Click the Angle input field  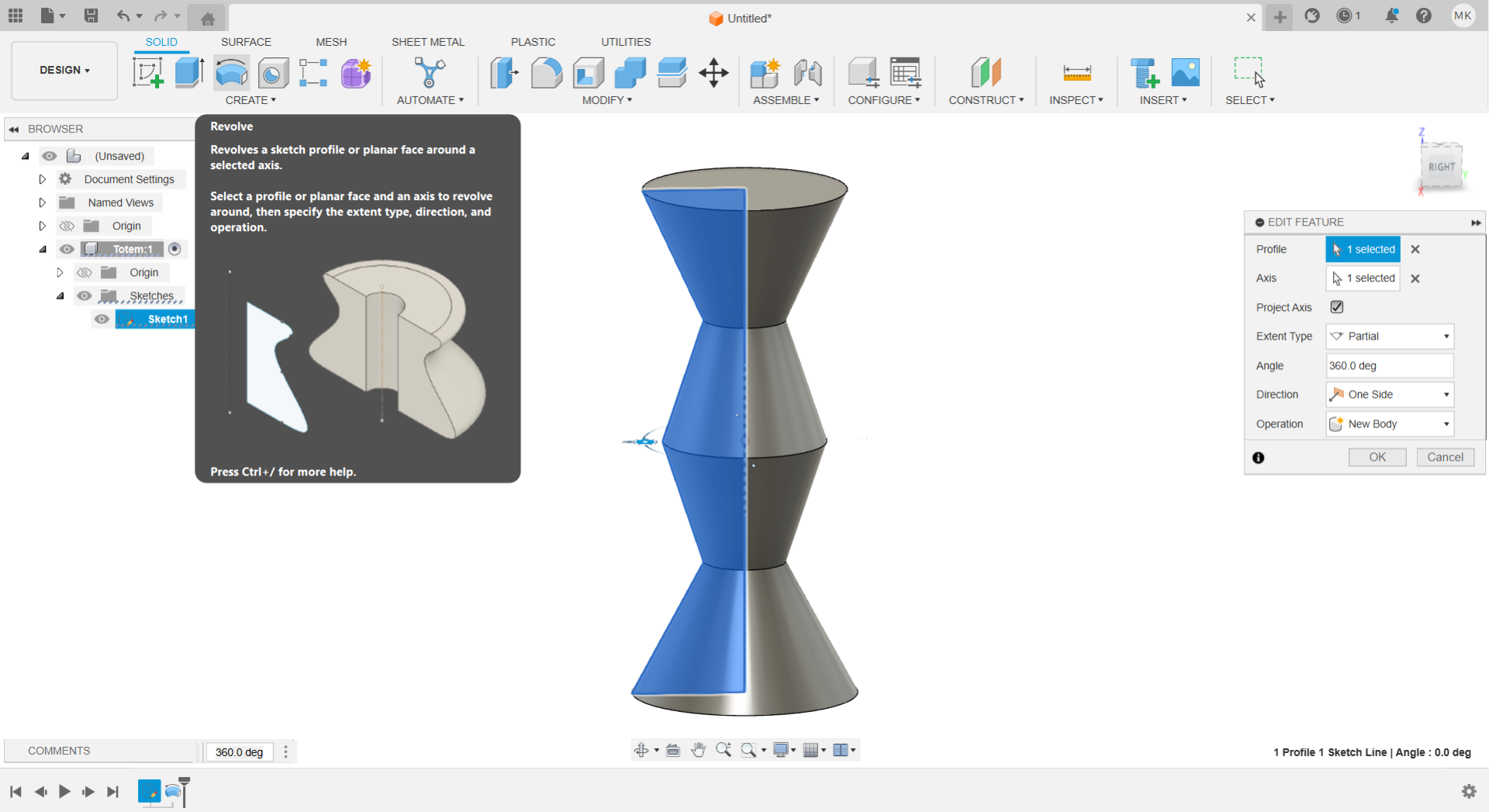click(x=1389, y=366)
